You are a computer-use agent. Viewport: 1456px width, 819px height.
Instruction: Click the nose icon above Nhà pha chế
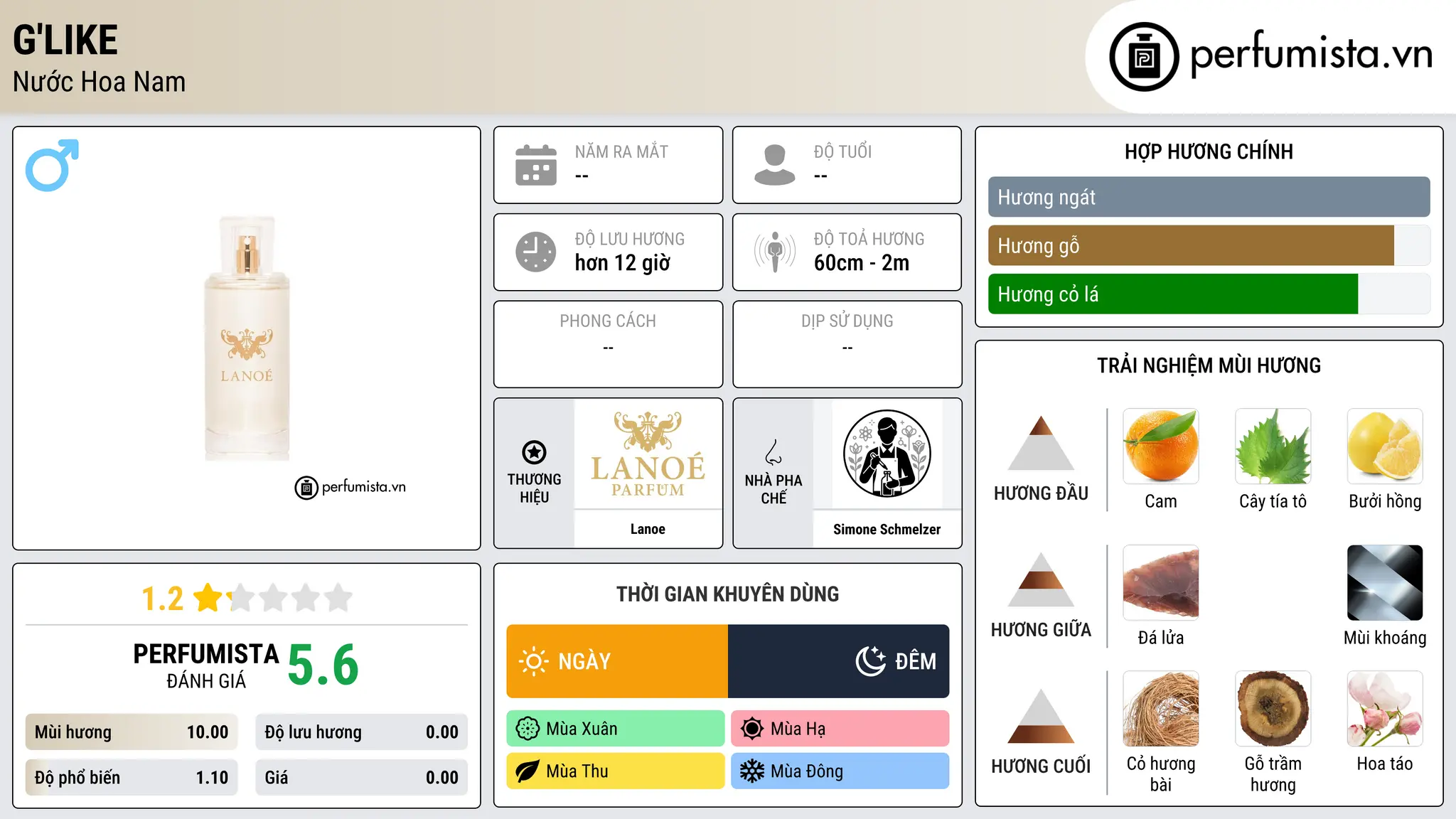(x=773, y=452)
